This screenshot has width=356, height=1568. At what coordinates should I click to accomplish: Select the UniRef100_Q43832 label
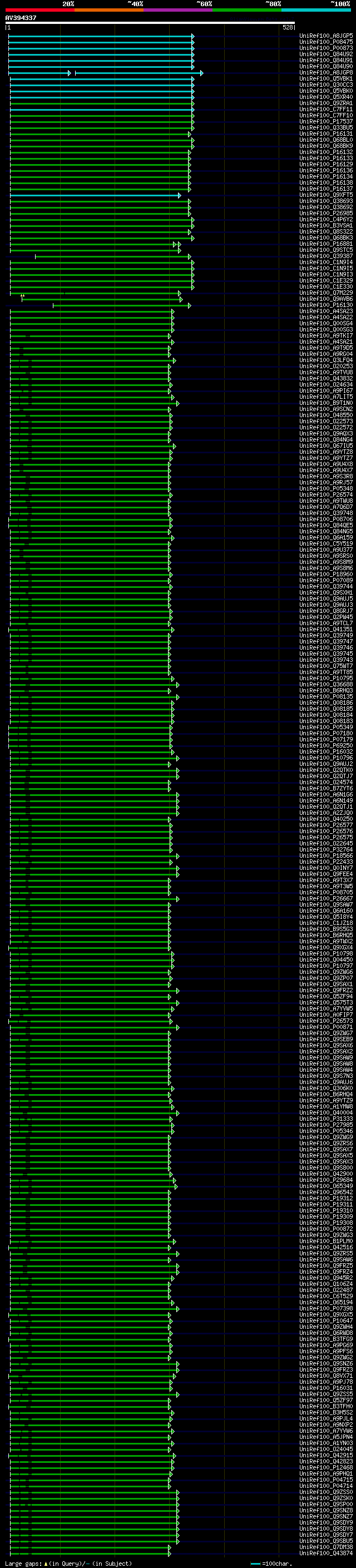pos(325,379)
